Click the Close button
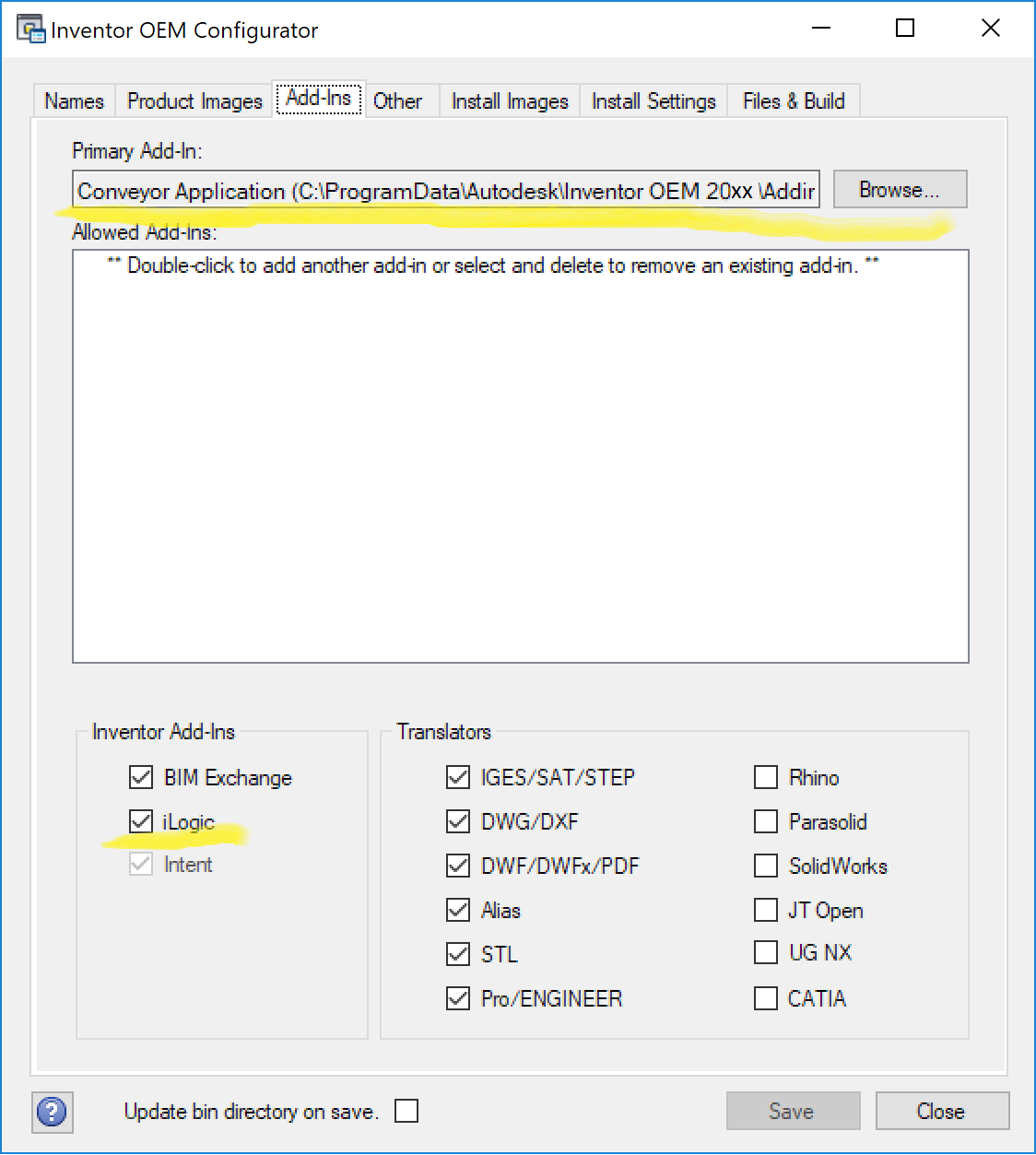Screen dimensions: 1036x1155 (942, 1112)
